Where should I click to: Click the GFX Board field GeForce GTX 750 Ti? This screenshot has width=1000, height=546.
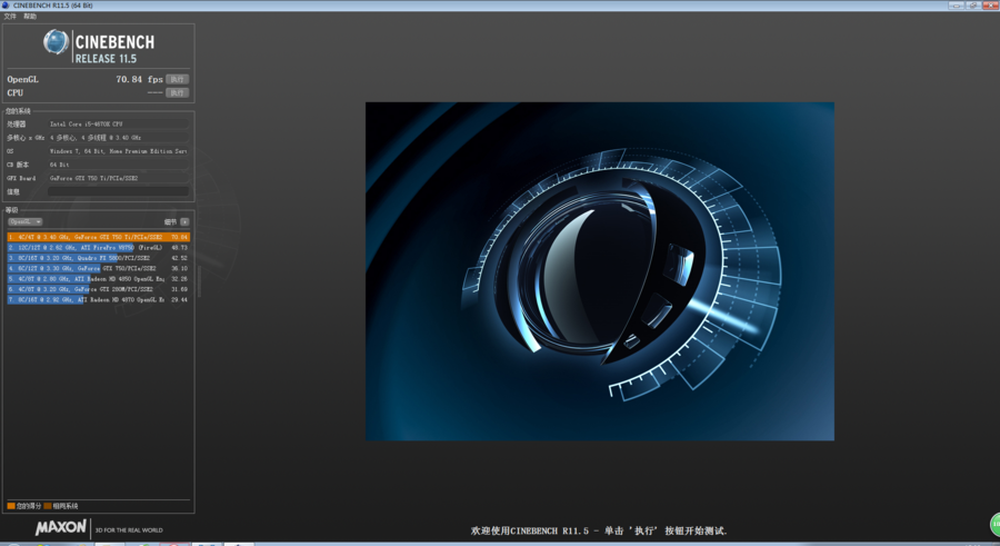pyautogui.click(x=119, y=178)
